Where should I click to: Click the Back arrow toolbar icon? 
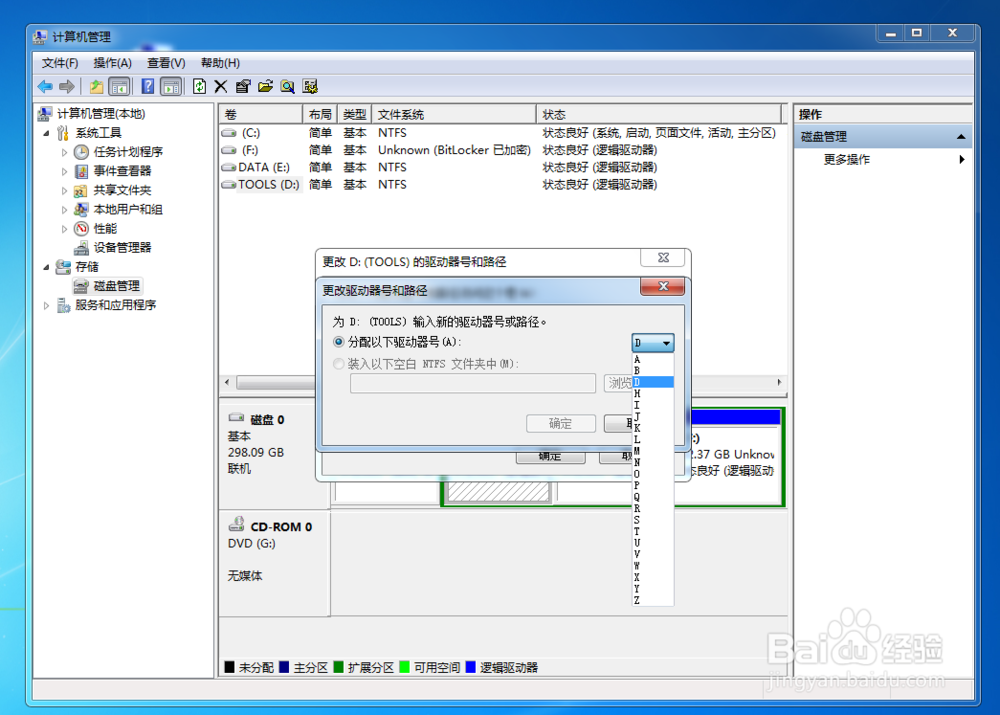point(45,87)
